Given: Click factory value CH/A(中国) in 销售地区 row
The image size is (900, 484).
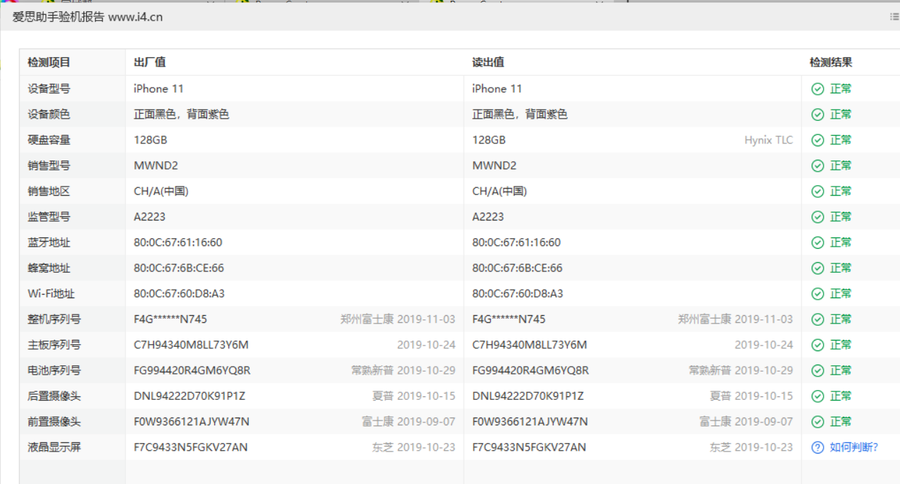Looking at the screenshot, I should pyautogui.click(x=161, y=191).
